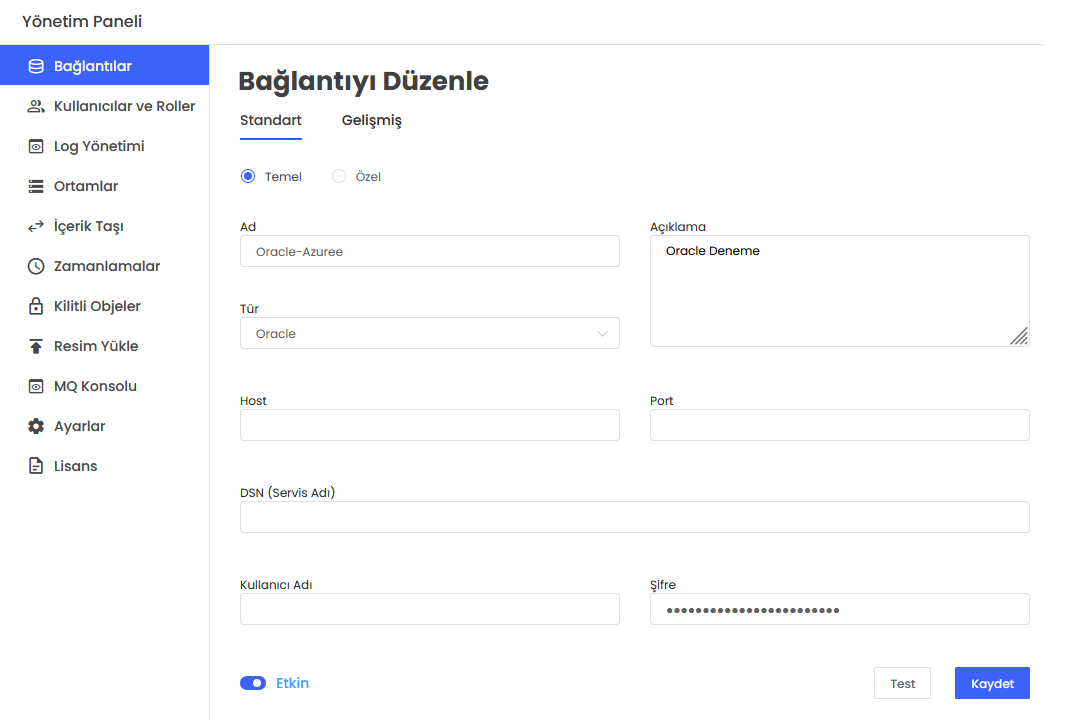The width and height of the screenshot is (1071, 722).
Task: Click inside the Host input field
Action: pyautogui.click(x=429, y=425)
